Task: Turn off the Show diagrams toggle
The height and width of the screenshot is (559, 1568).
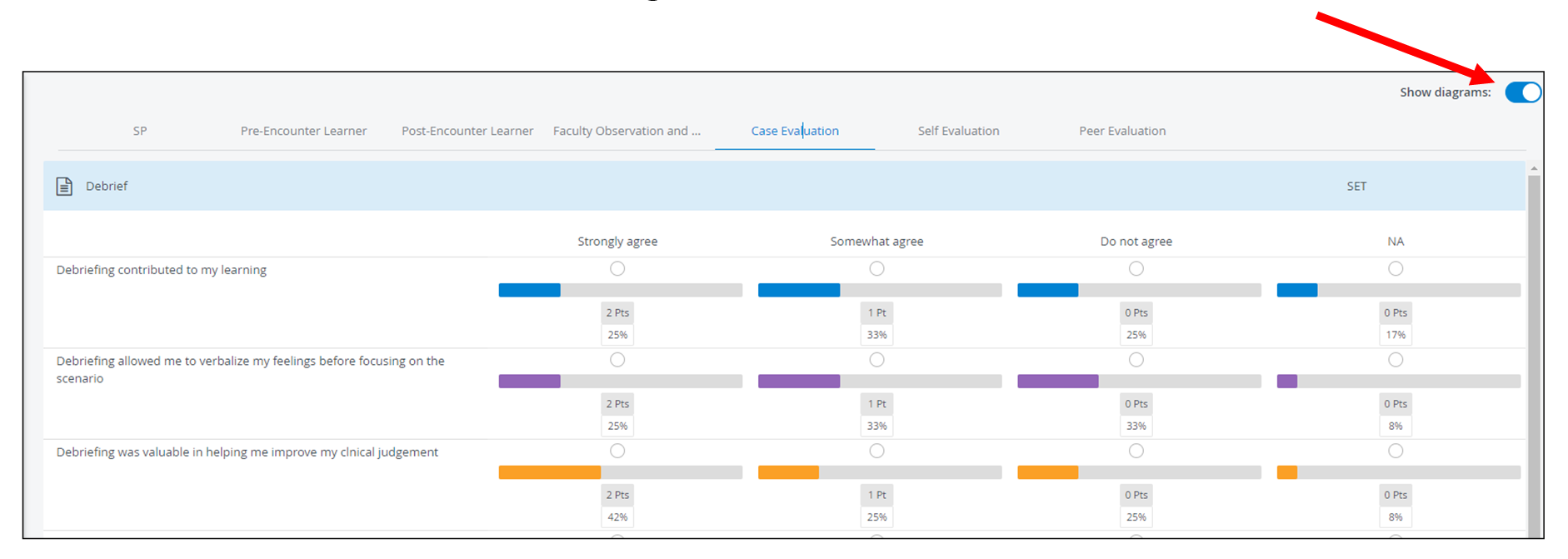Action: 1523,92
